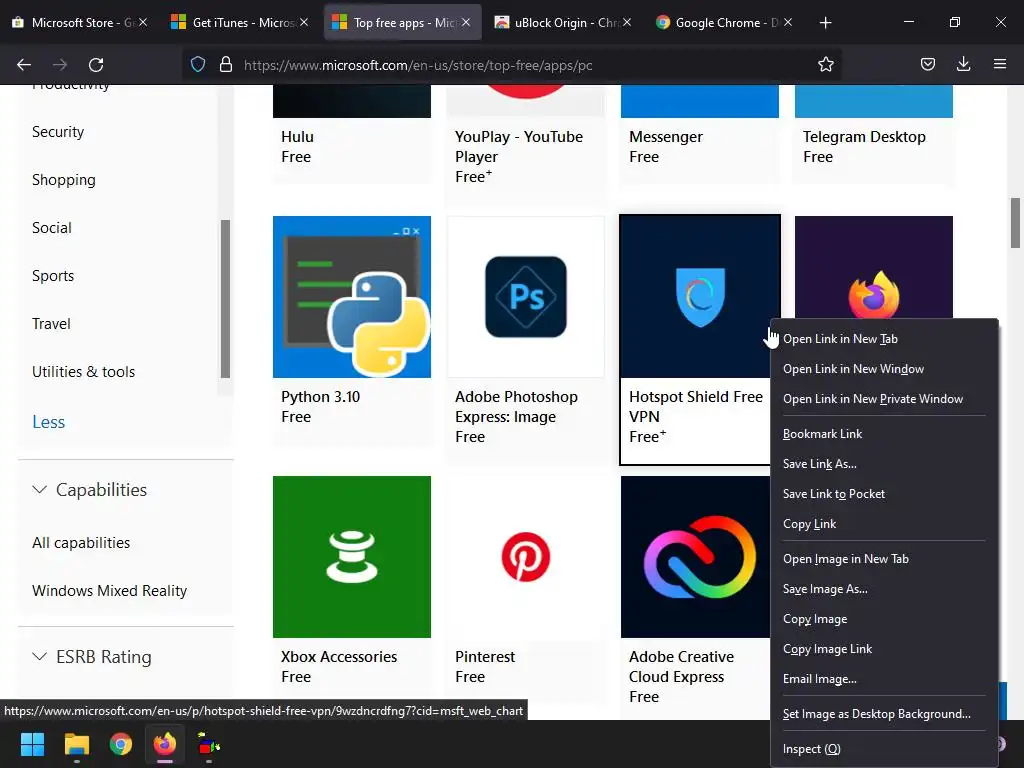Click the Pinterest app icon
This screenshot has width=1024, height=768.
pyautogui.click(x=526, y=557)
